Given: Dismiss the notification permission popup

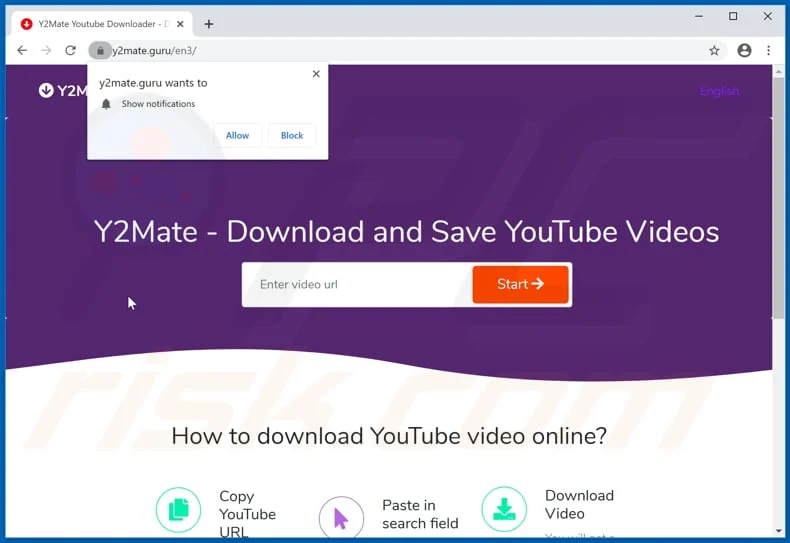Looking at the screenshot, I should point(316,74).
